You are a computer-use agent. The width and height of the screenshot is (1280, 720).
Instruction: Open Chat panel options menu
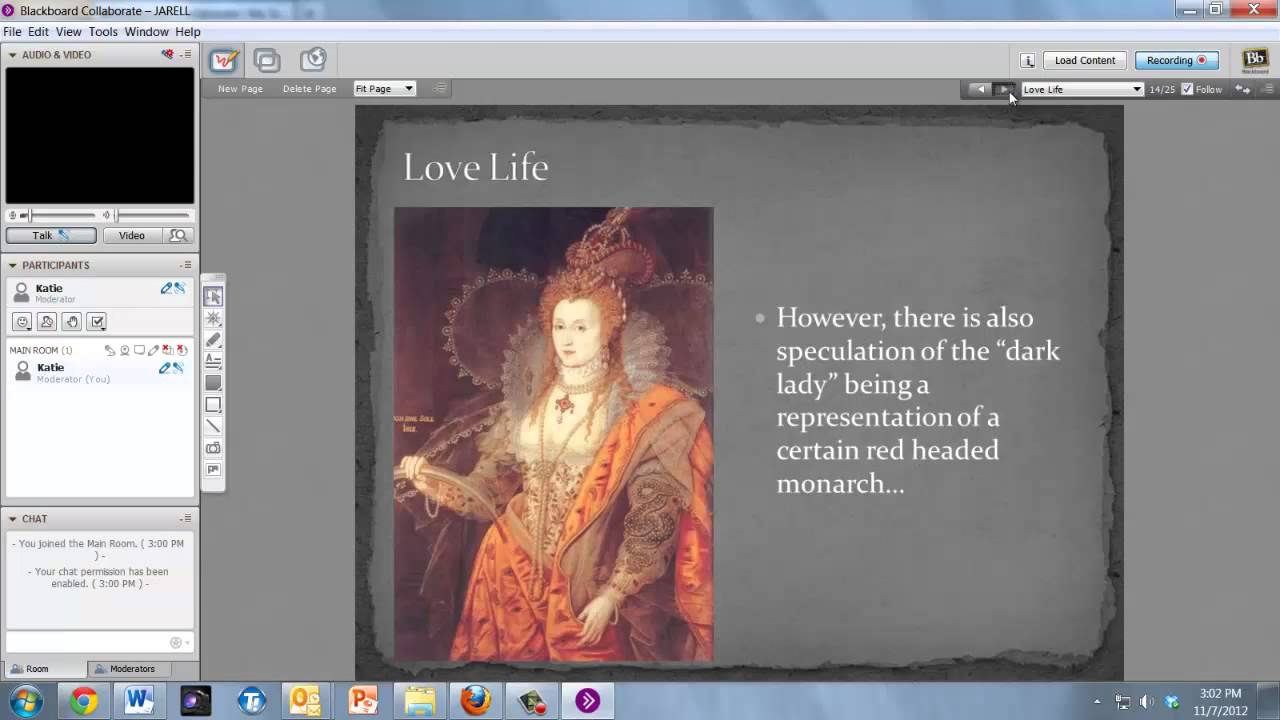186,519
